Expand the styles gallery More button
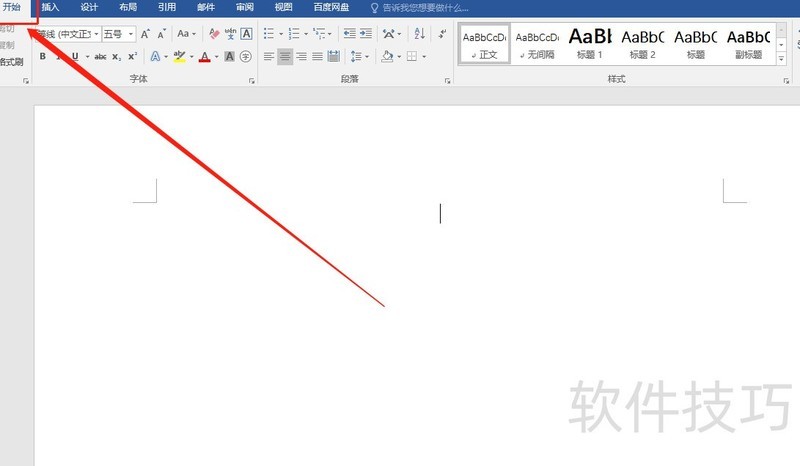Screen dimensions: 800x466 pyautogui.click(x=781, y=59)
